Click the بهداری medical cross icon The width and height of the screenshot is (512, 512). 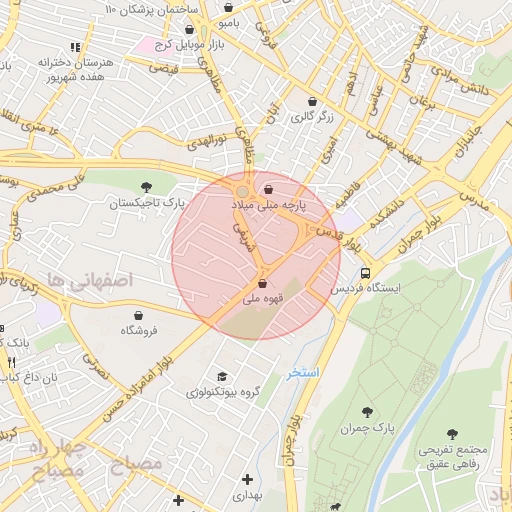[247, 480]
